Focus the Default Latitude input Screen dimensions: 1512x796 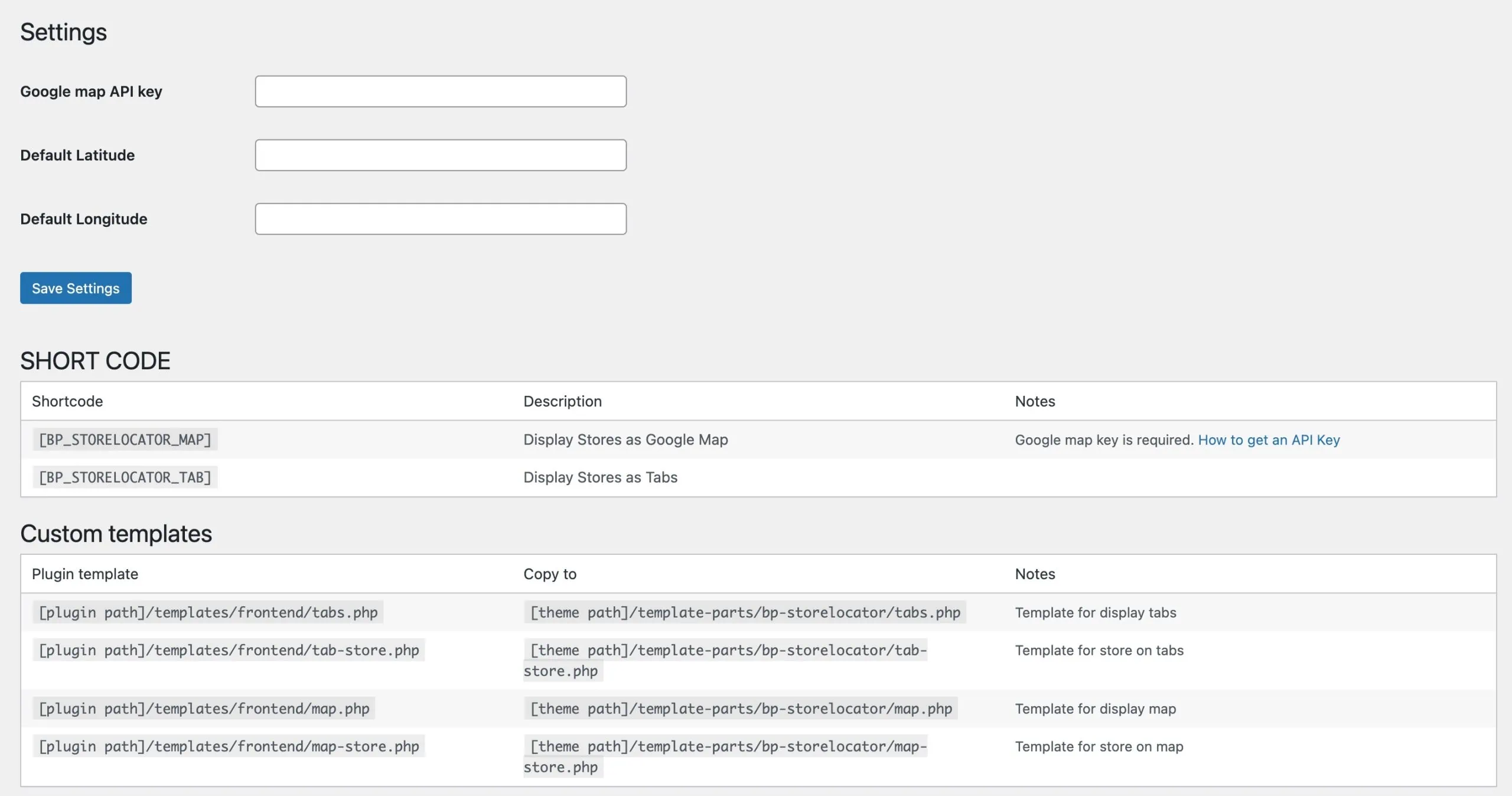pos(441,155)
